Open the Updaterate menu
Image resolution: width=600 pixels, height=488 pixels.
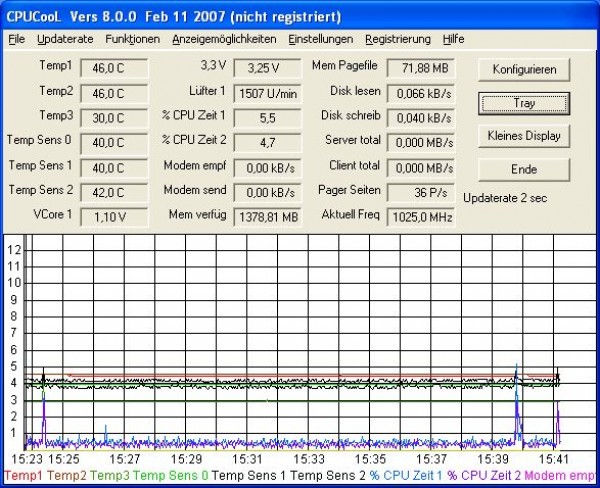coord(65,39)
